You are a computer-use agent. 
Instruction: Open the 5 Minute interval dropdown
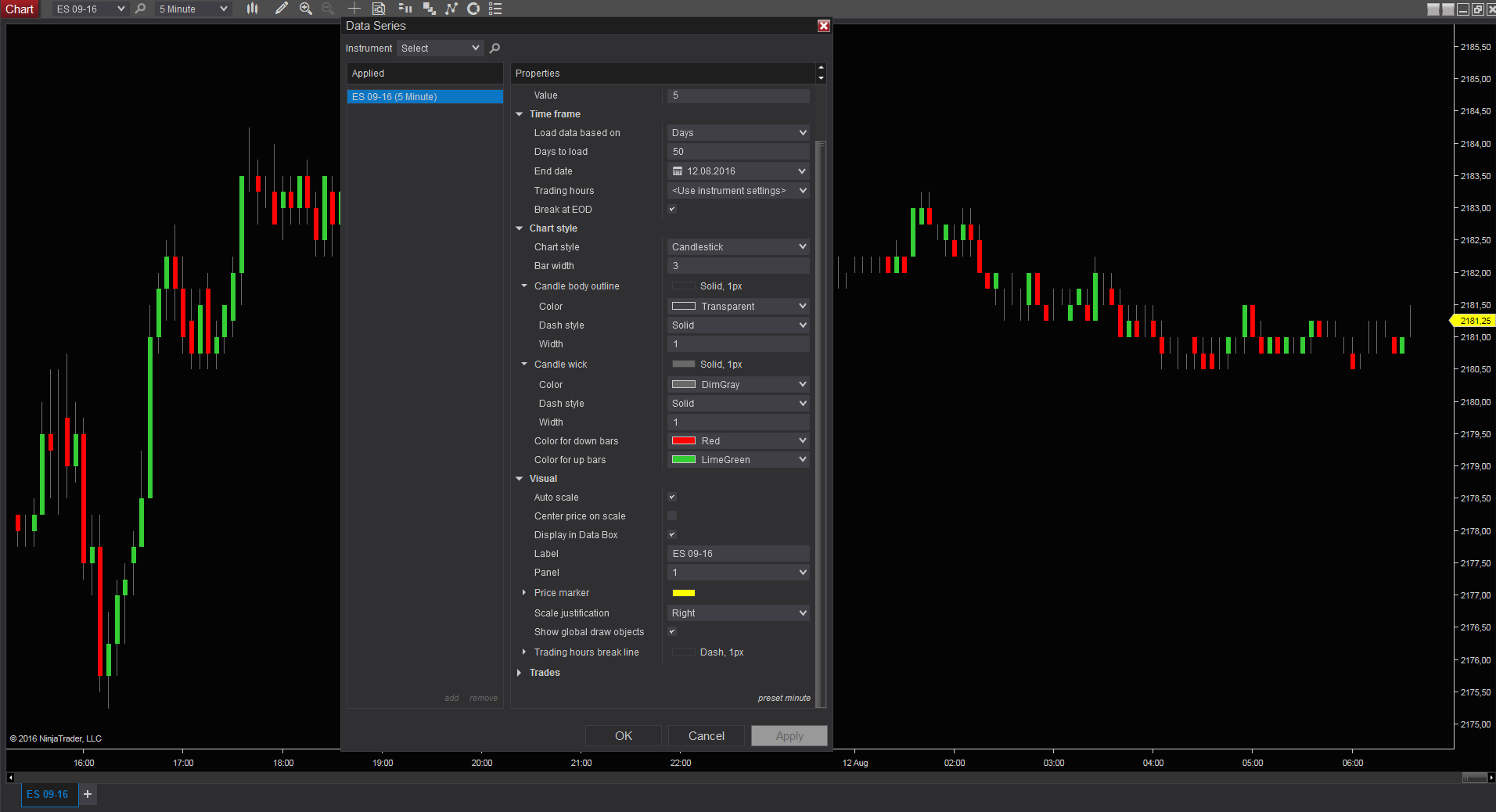click(192, 9)
